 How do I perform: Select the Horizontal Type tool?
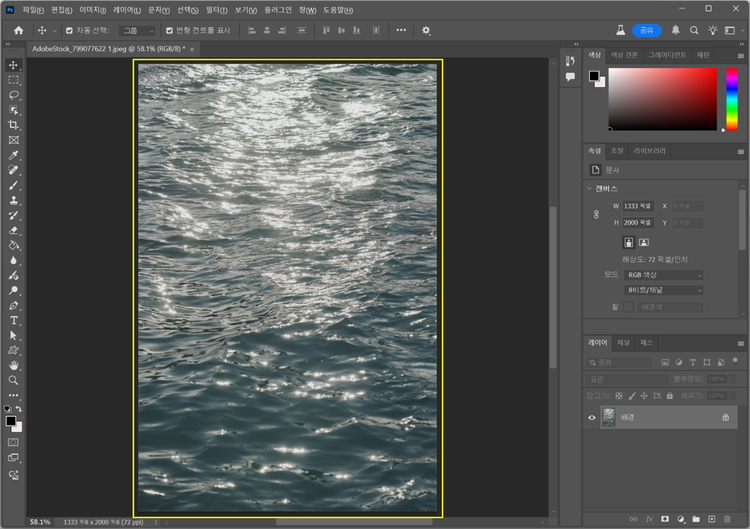(x=14, y=320)
